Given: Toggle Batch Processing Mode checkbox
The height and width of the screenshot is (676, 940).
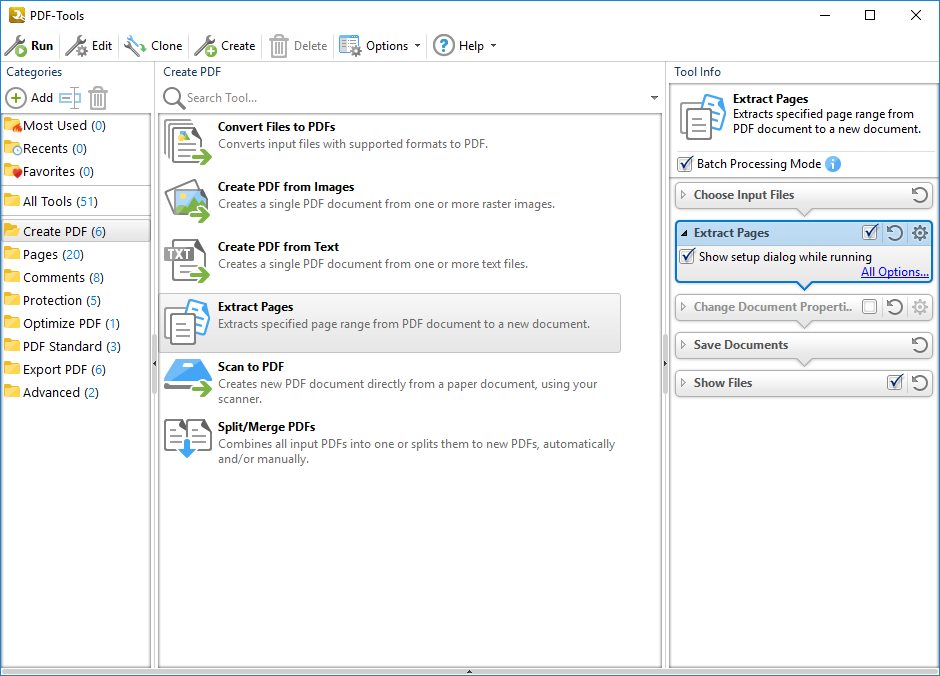Looking at the screenshot, I should tap(685, 164).
